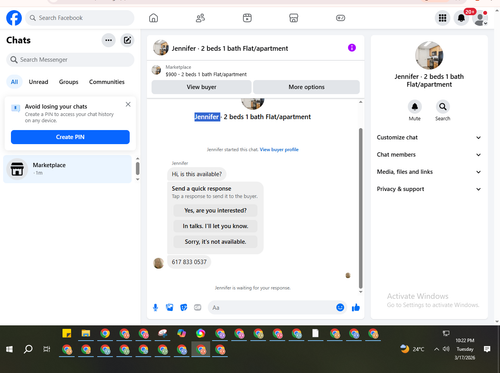Click the volume speaker tray icon
The image size is (500, 373).
[x=446, y=349]
